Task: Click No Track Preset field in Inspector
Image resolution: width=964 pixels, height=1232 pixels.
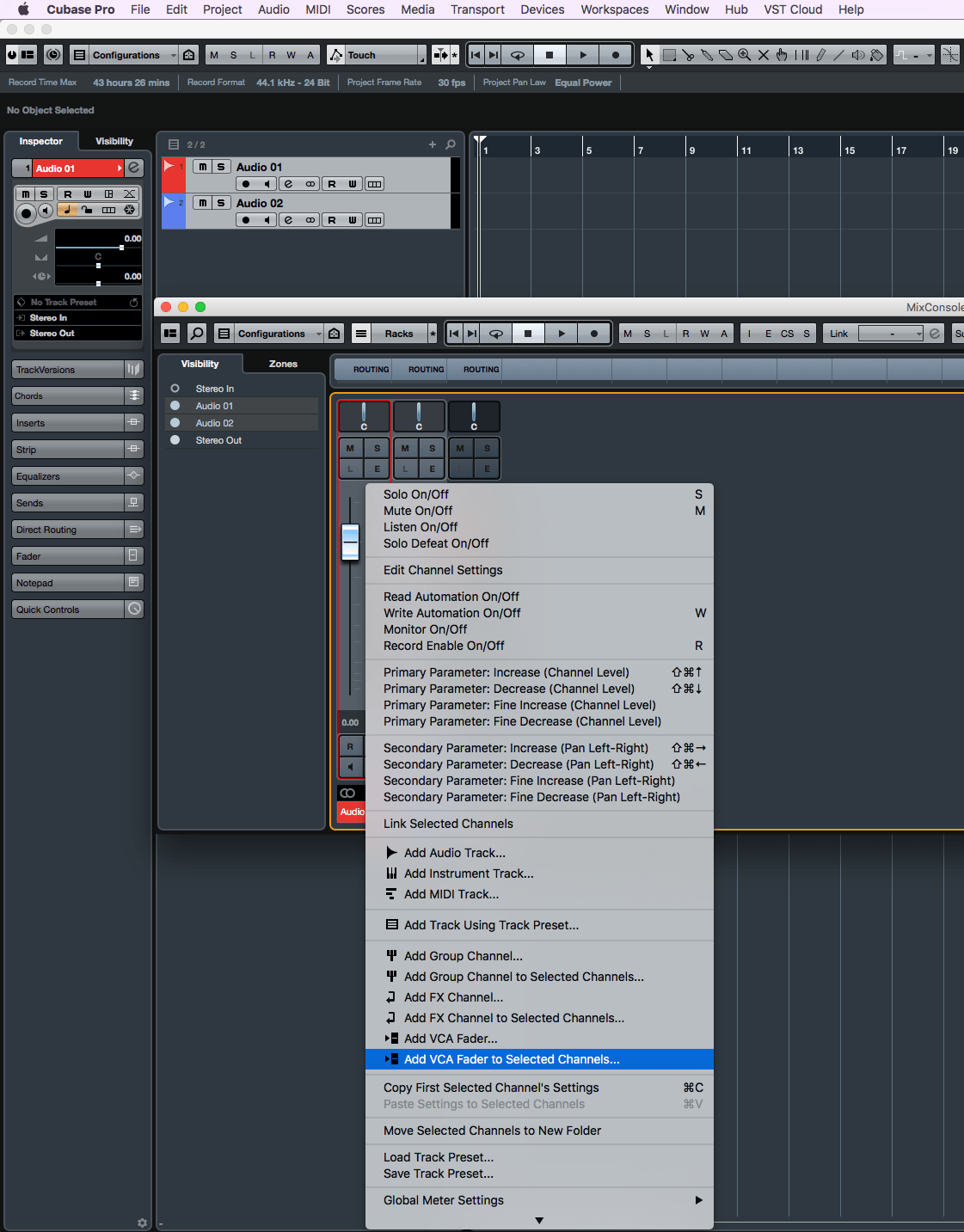Action: click(x=77, y=303)
